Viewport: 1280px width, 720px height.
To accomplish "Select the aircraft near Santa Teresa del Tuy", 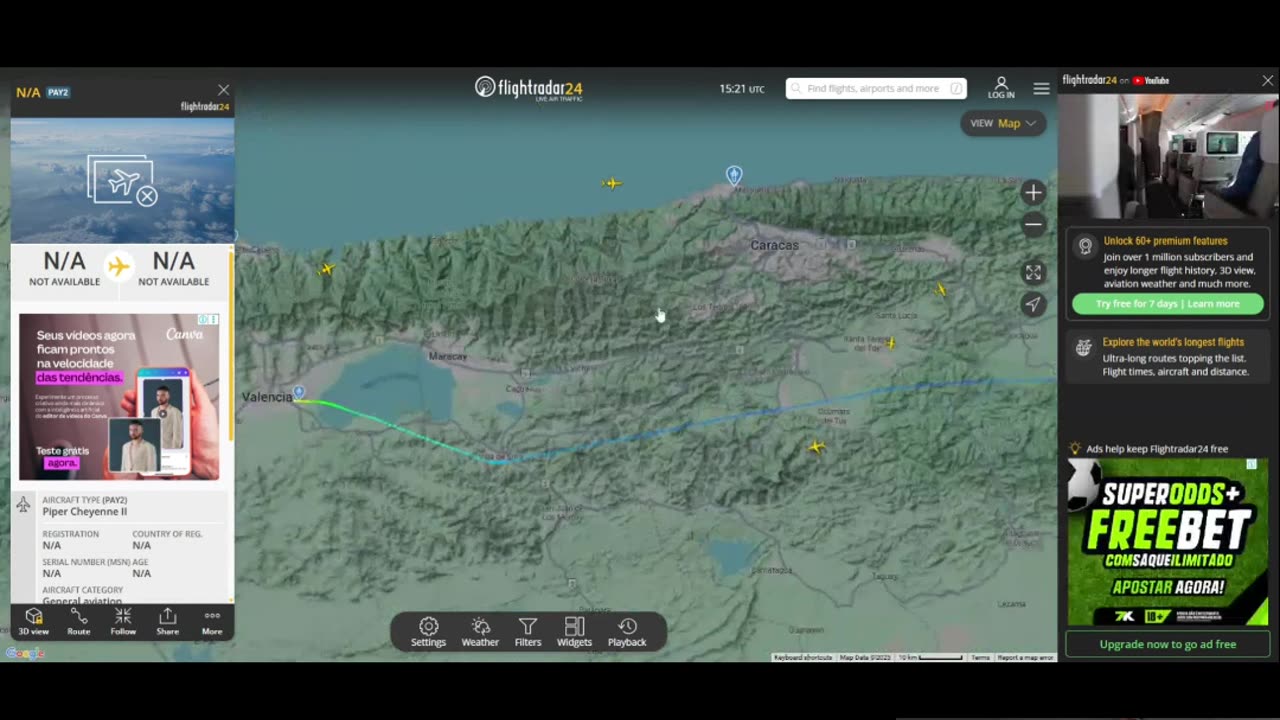I will click(890, 343).
